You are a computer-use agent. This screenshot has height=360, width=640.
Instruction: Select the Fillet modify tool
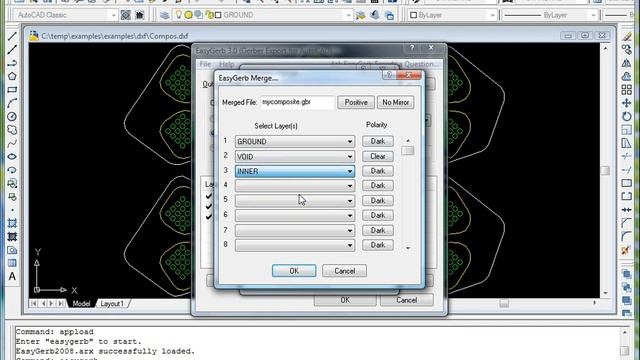coord(627,236)
